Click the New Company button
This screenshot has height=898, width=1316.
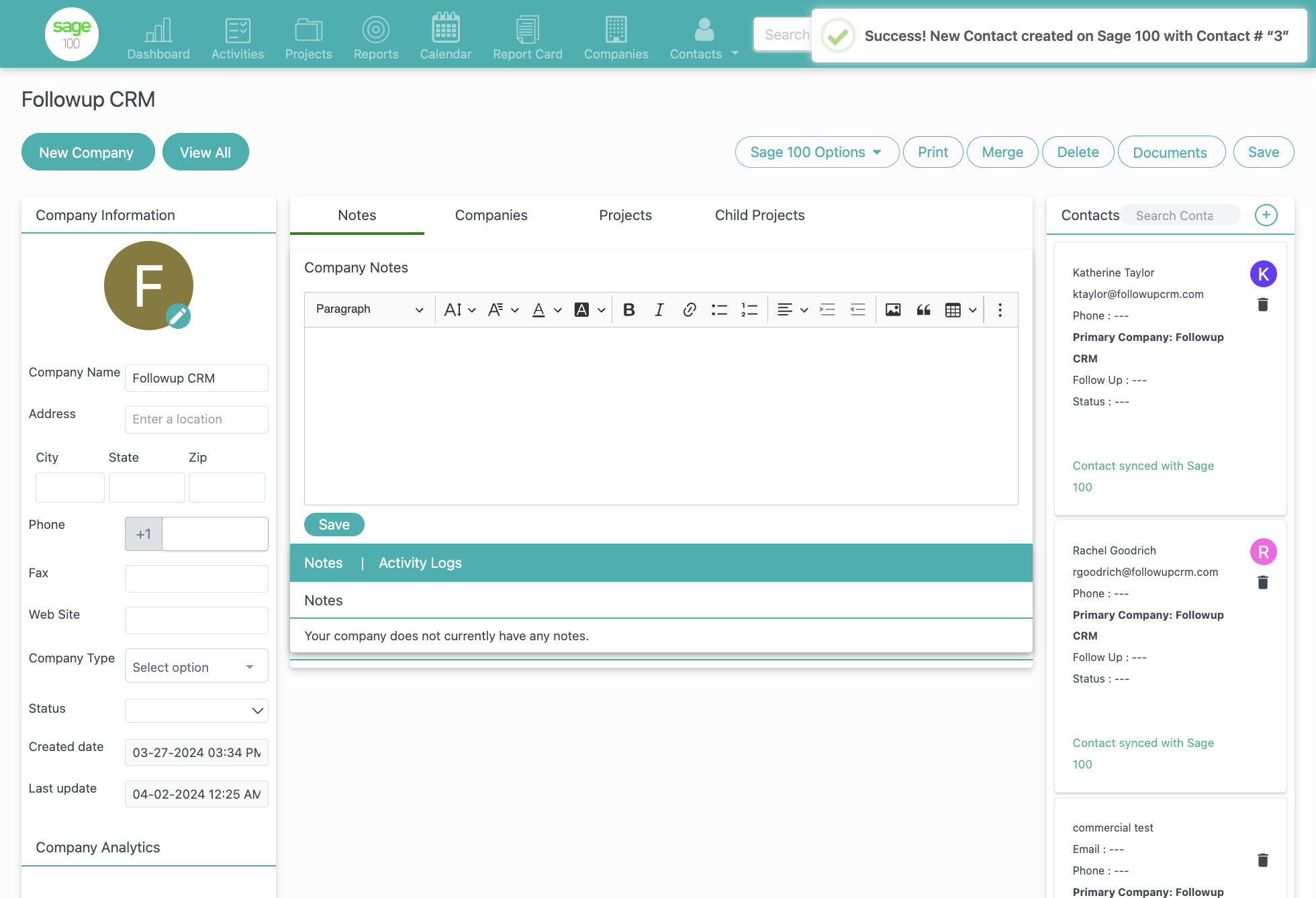(x=88, y=152)
